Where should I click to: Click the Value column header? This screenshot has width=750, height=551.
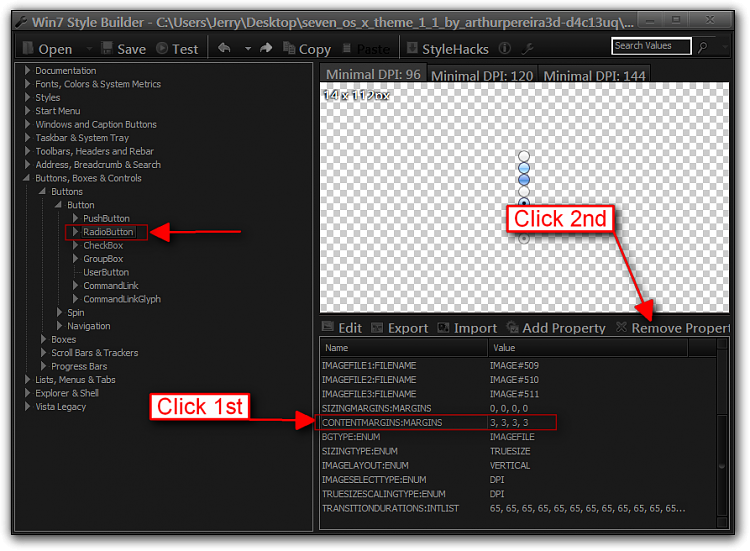(x=588, y=348)
